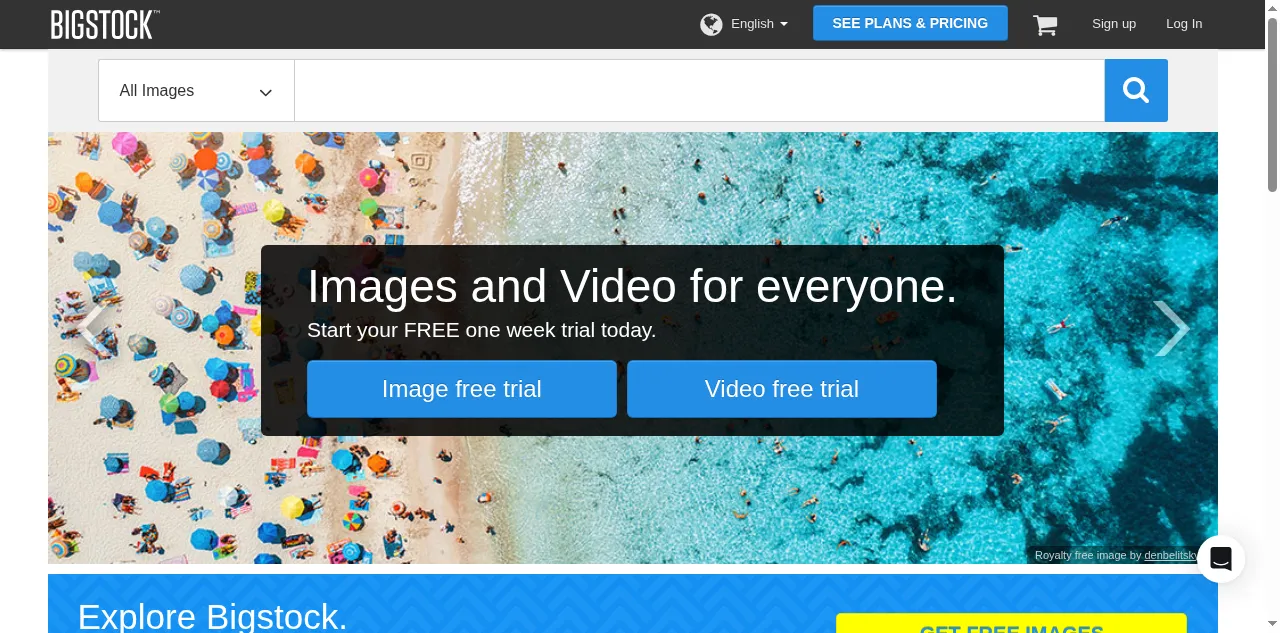Expand the All Images category dropdown

click(x=196, y=91)
